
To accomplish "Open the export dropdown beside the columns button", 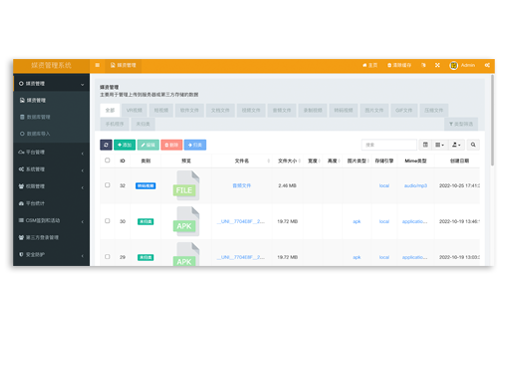I will (x=456, y=145).
